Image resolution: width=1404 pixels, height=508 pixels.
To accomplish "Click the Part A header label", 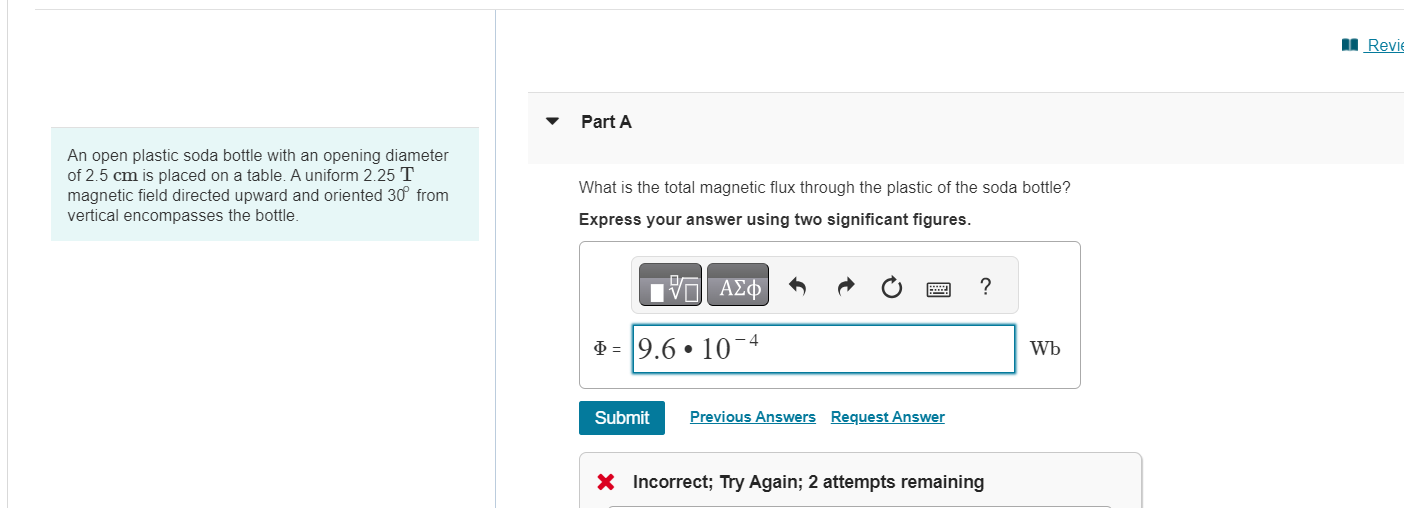I will click(606, 122).
